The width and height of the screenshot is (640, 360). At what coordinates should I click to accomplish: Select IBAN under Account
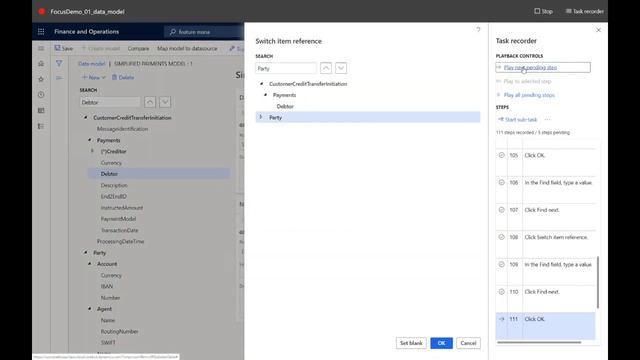click(x=107, y=287)
